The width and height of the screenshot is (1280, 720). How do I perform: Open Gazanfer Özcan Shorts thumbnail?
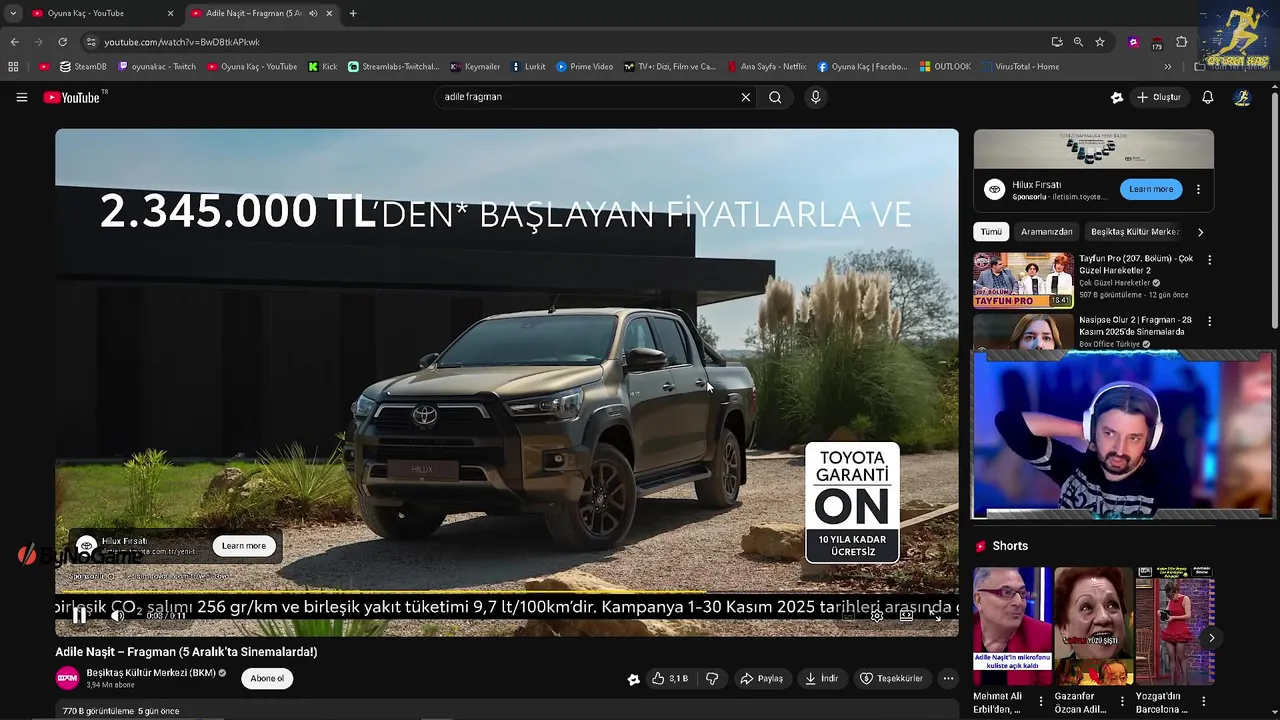point(1093,626)
